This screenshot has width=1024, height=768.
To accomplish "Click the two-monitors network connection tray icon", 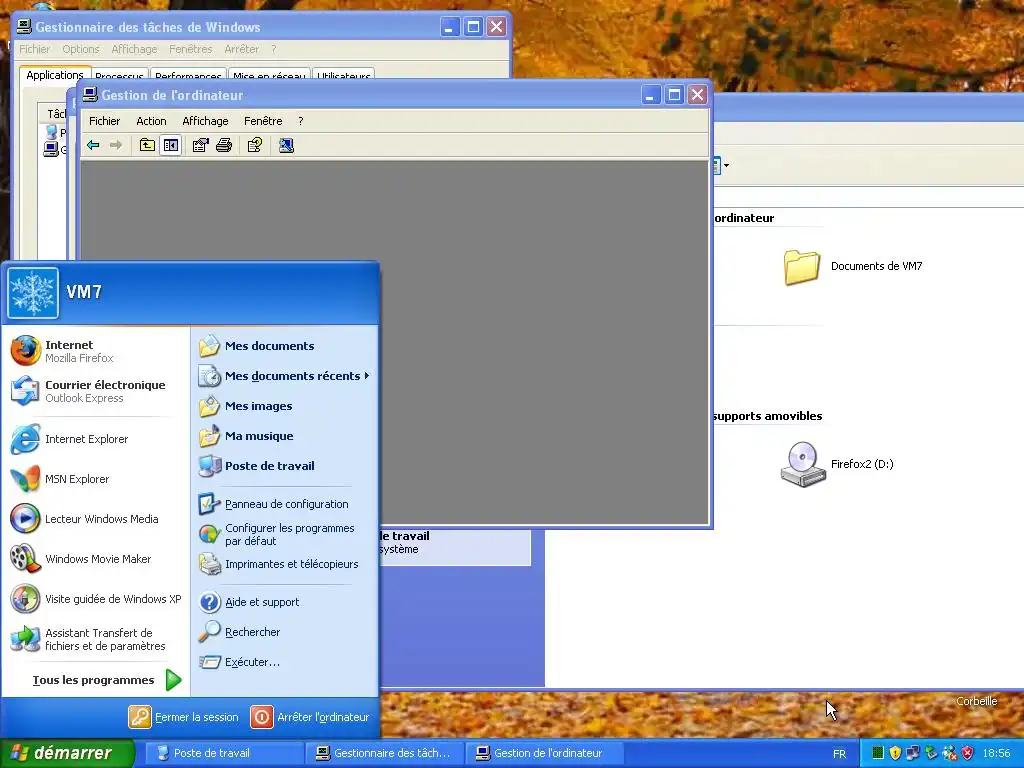I will pyautogui.click(x=913, y=753).
